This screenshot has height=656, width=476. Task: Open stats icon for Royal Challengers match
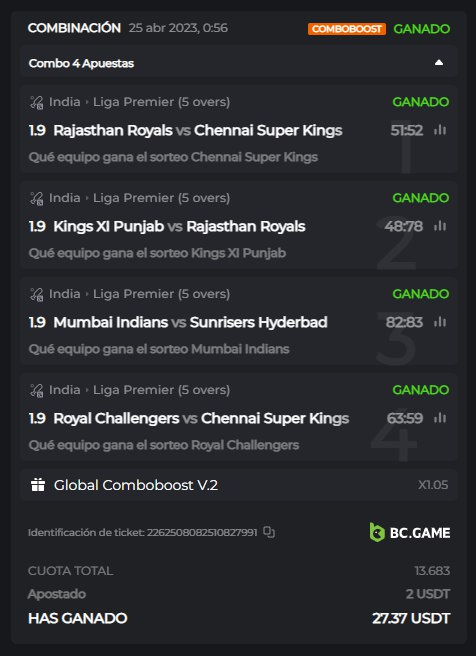click(x=440, y=418)
